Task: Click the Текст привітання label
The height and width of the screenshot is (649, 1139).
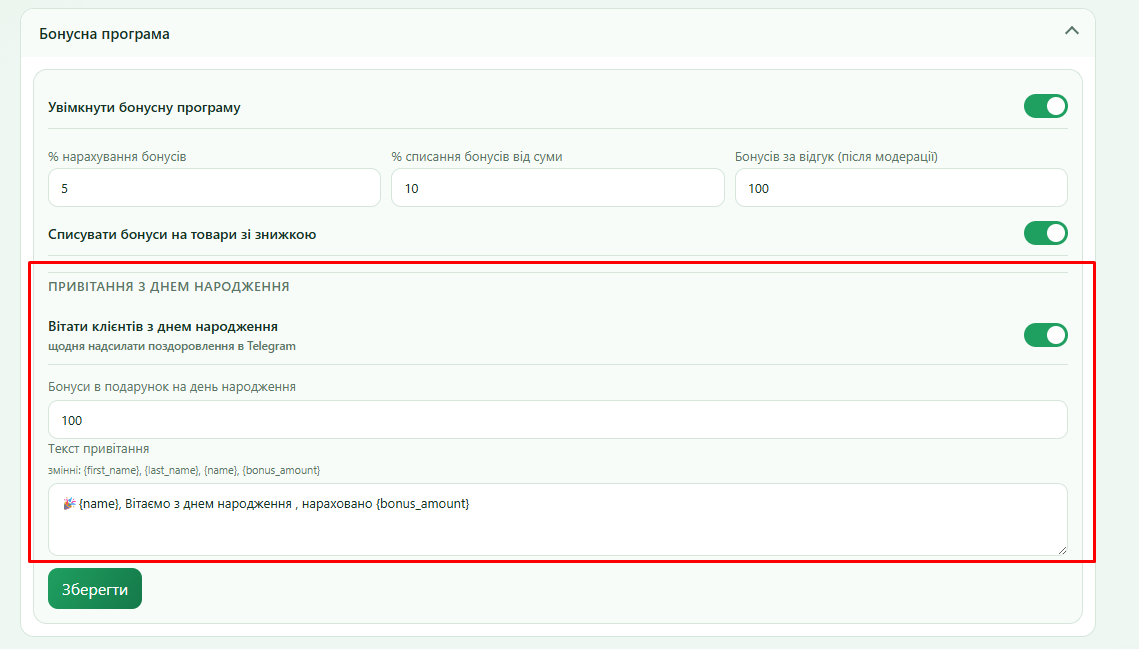Action: coord(99,448)
